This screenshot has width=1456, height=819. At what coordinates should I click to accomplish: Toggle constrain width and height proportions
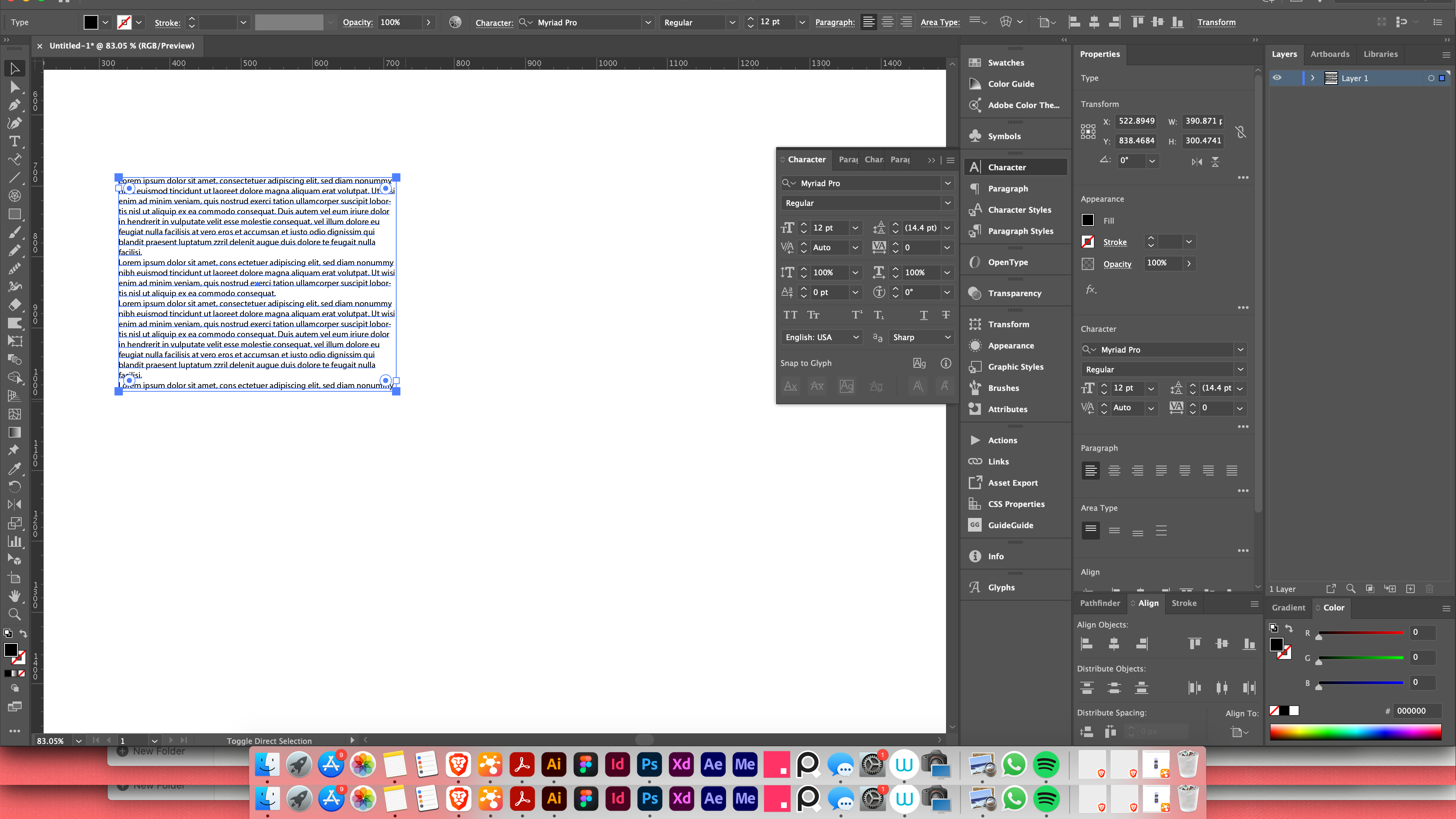coord(1241,132)
